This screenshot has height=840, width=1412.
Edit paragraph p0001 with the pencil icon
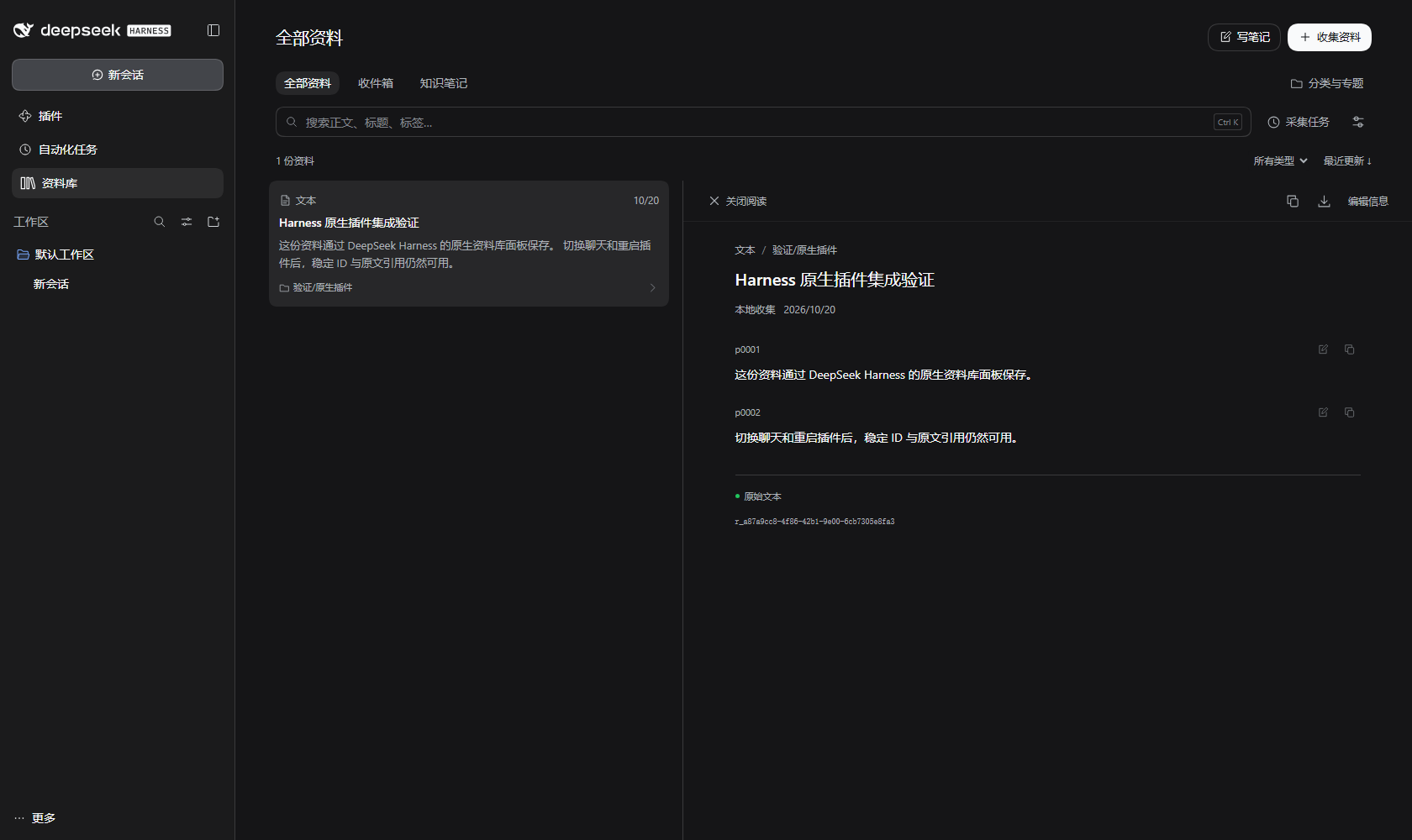(x=1323, y=349)
